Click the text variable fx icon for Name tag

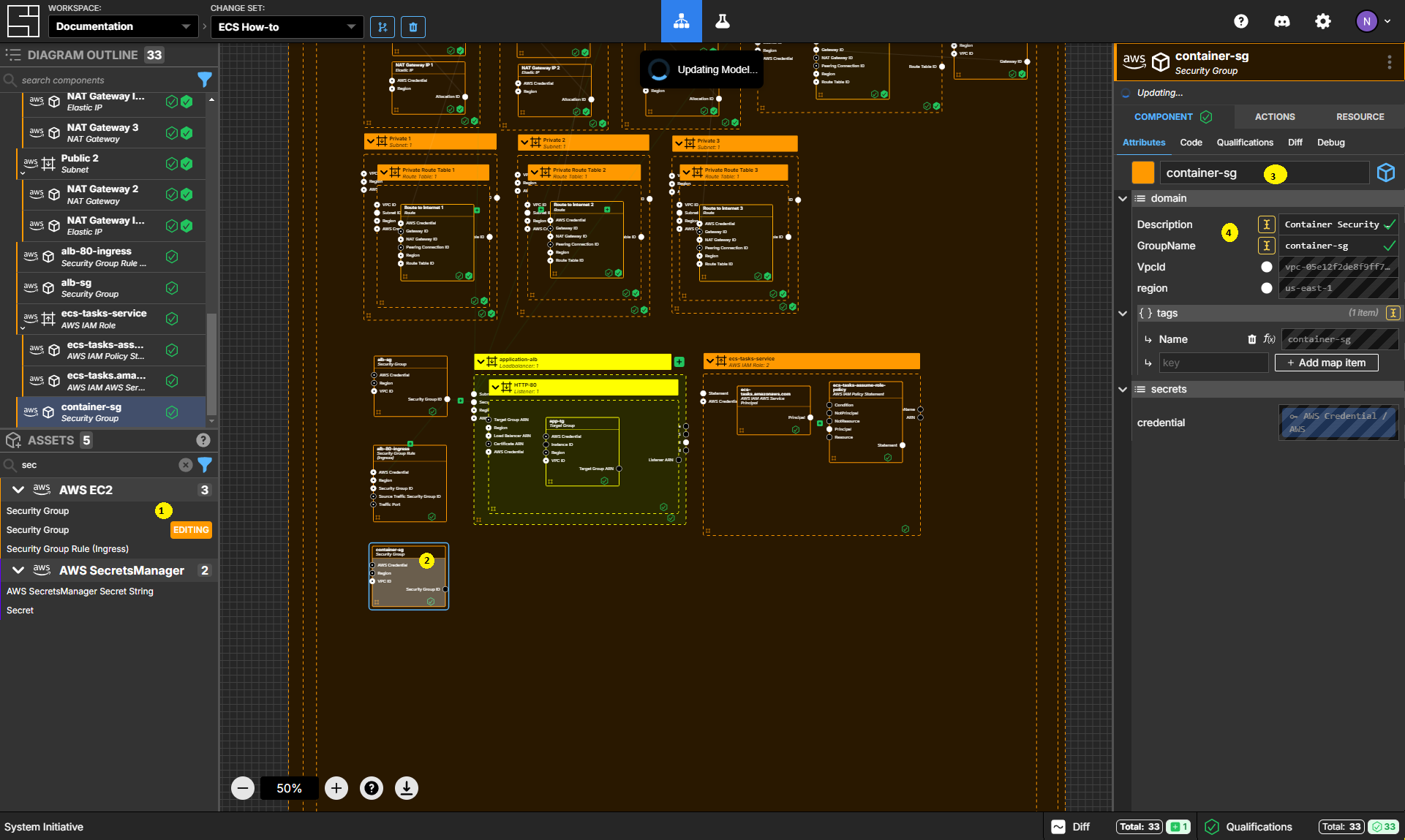(x=1267, y=339)
